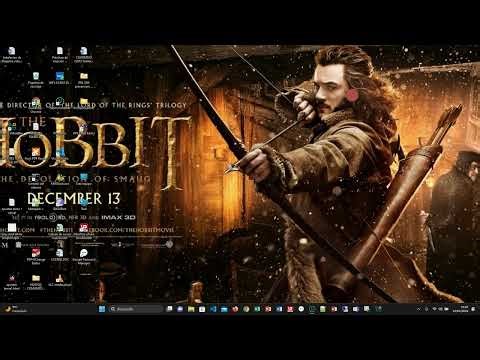
Task: Open the Windows Start menu
Action: click(102, 309)
